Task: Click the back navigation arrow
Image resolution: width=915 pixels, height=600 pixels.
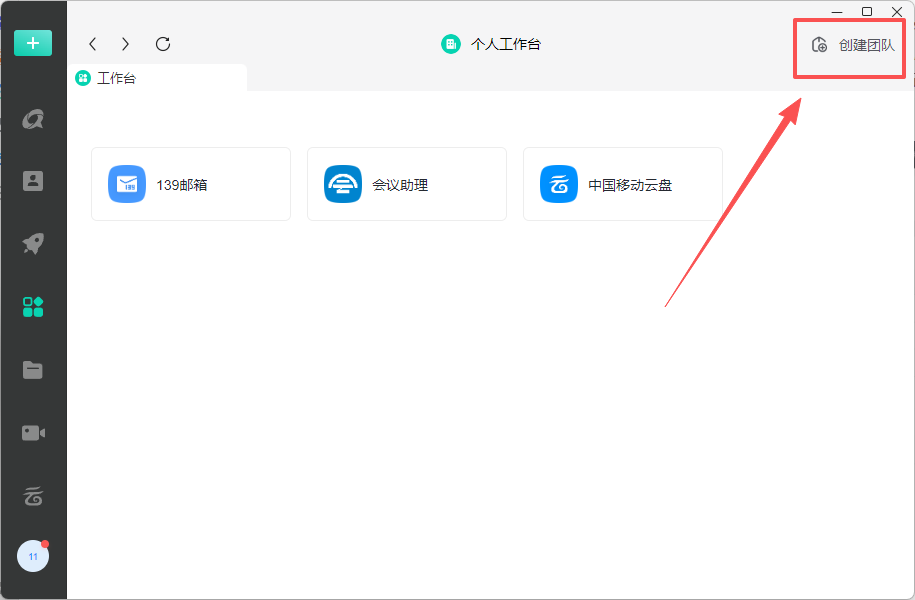Action: pos(92,44)
